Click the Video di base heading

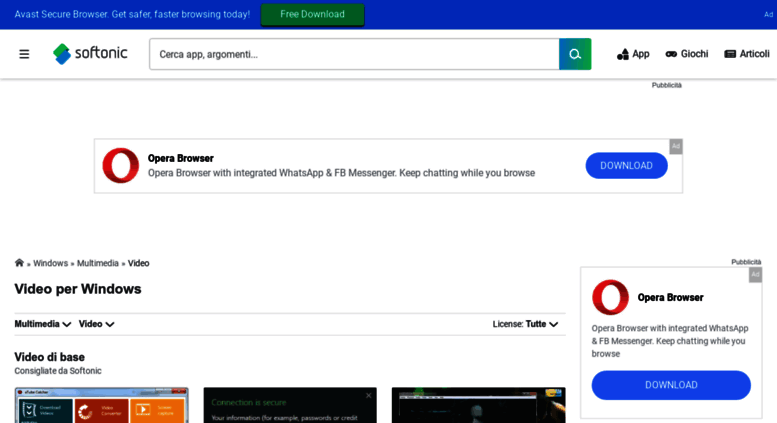coord(50,357)
